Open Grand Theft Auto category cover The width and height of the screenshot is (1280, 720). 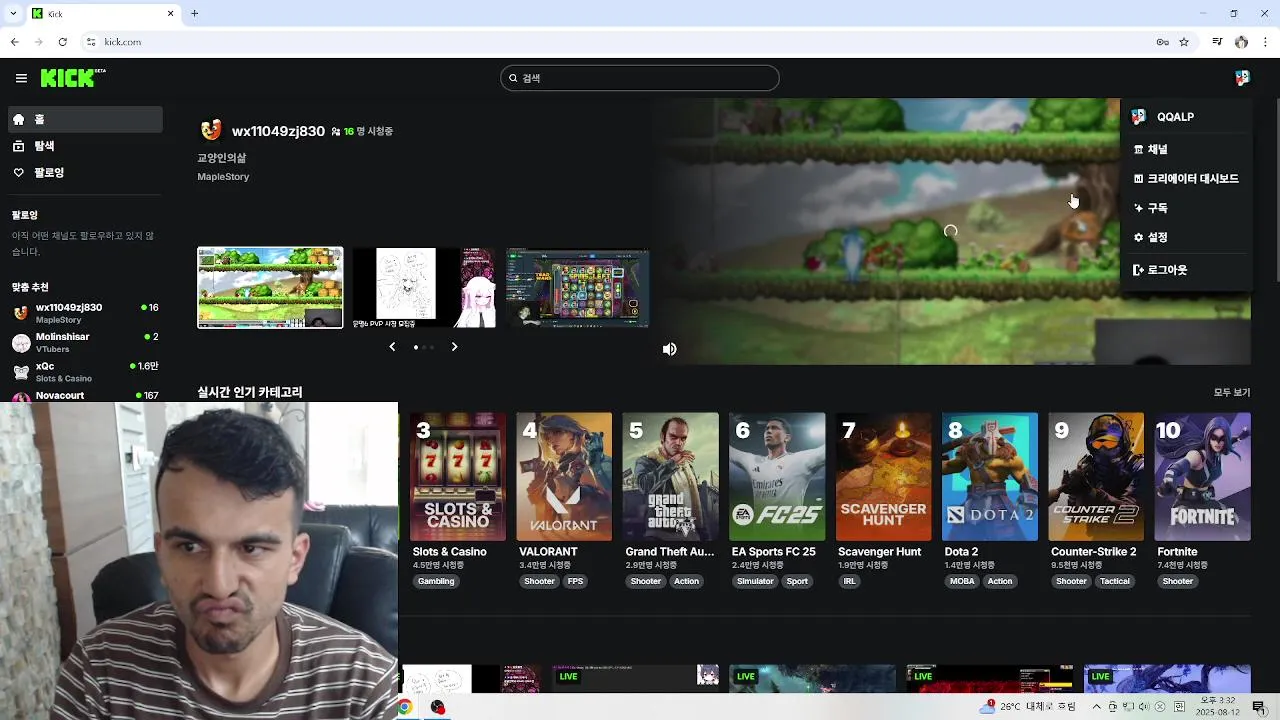pos(670,476)
